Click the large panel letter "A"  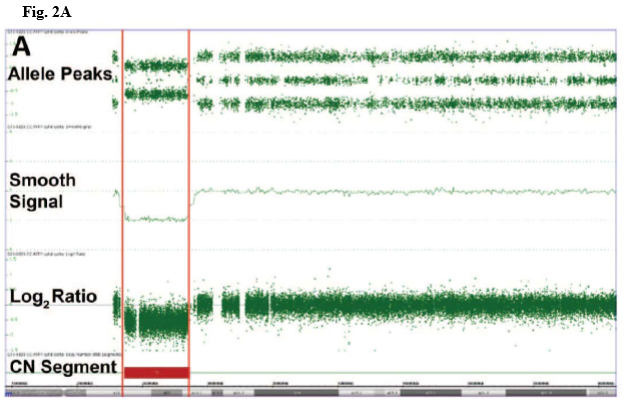tap(21, 47)
